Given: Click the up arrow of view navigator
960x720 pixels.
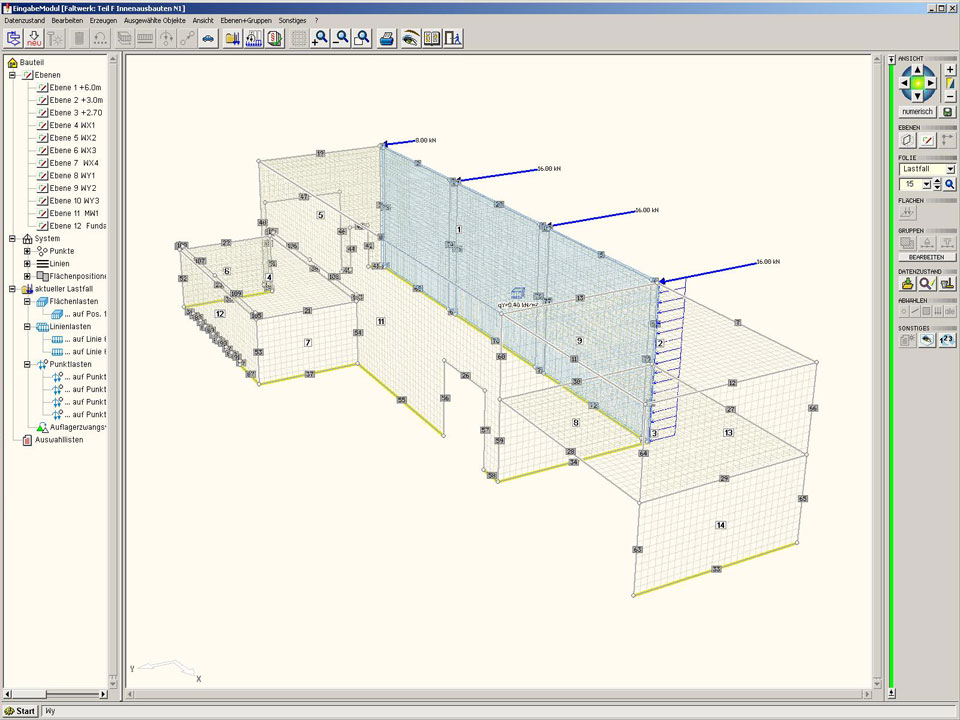Looking at the screenshot, I should click(x=918, y=70).
